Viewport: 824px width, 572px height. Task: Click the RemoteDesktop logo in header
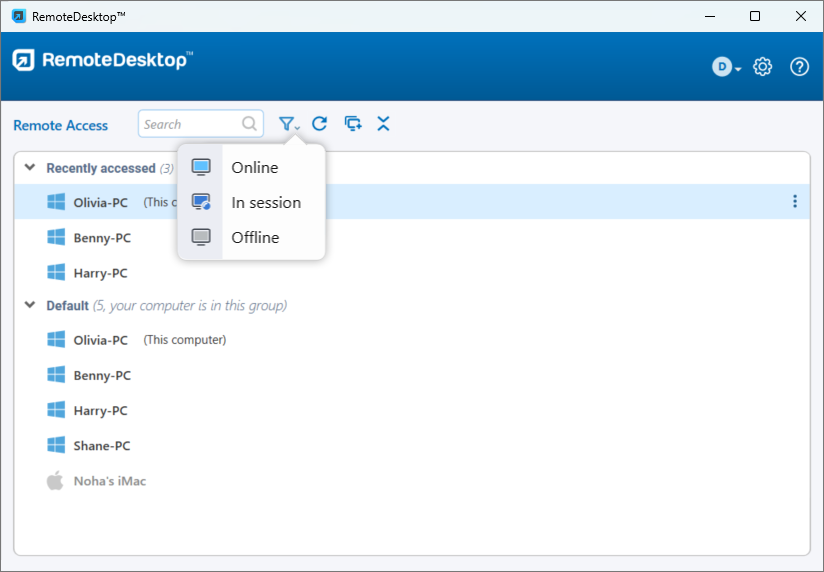click(x=101, y=61)
